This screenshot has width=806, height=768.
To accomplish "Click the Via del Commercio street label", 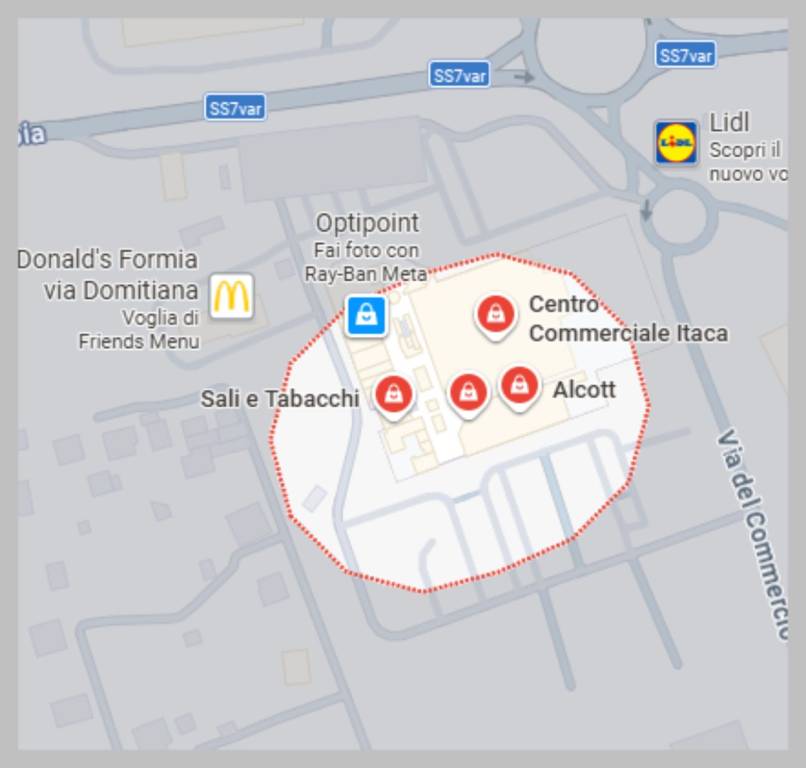I will click(752, 535).
